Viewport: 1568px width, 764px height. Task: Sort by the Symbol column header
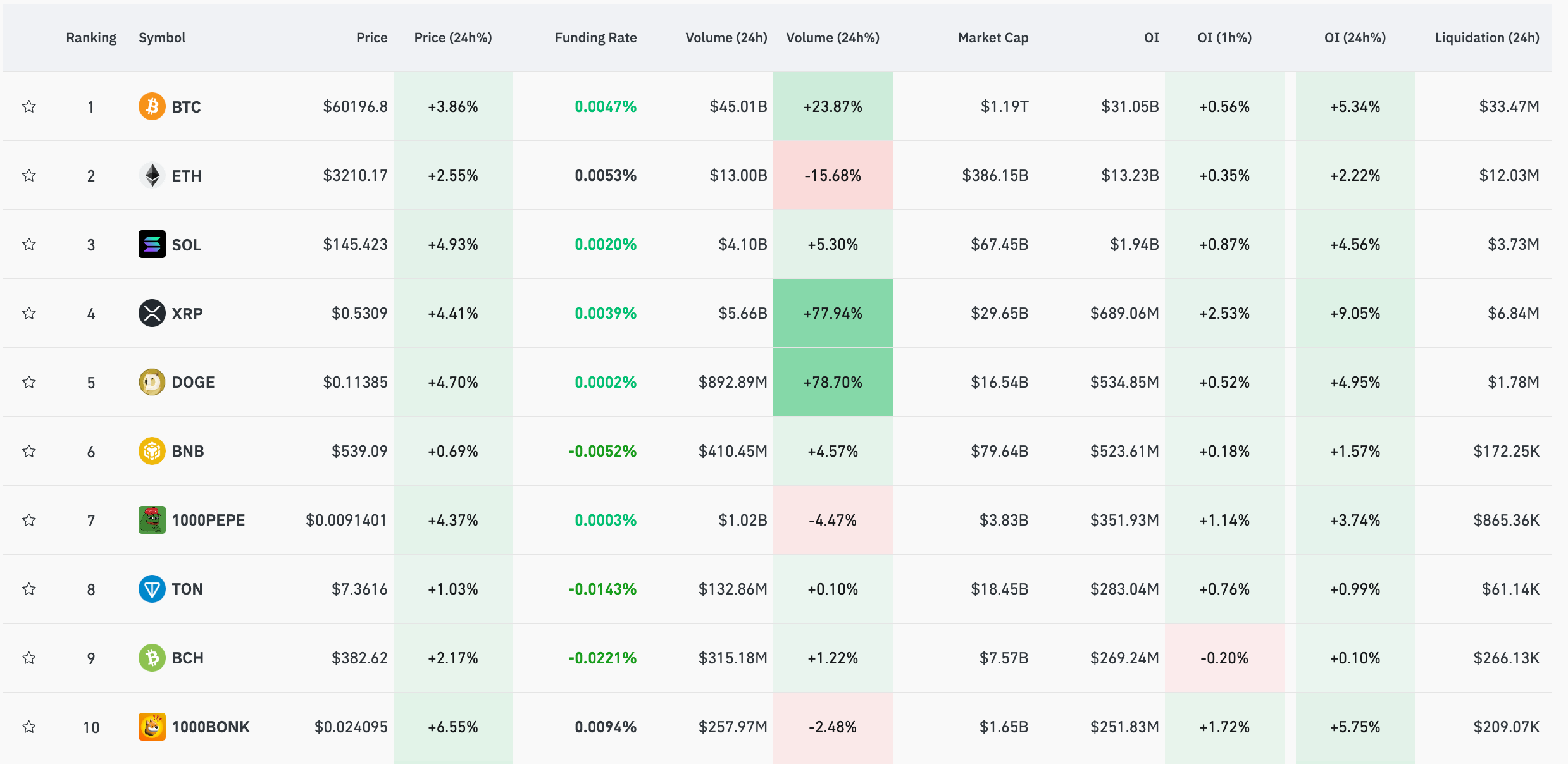pos(162,38)
